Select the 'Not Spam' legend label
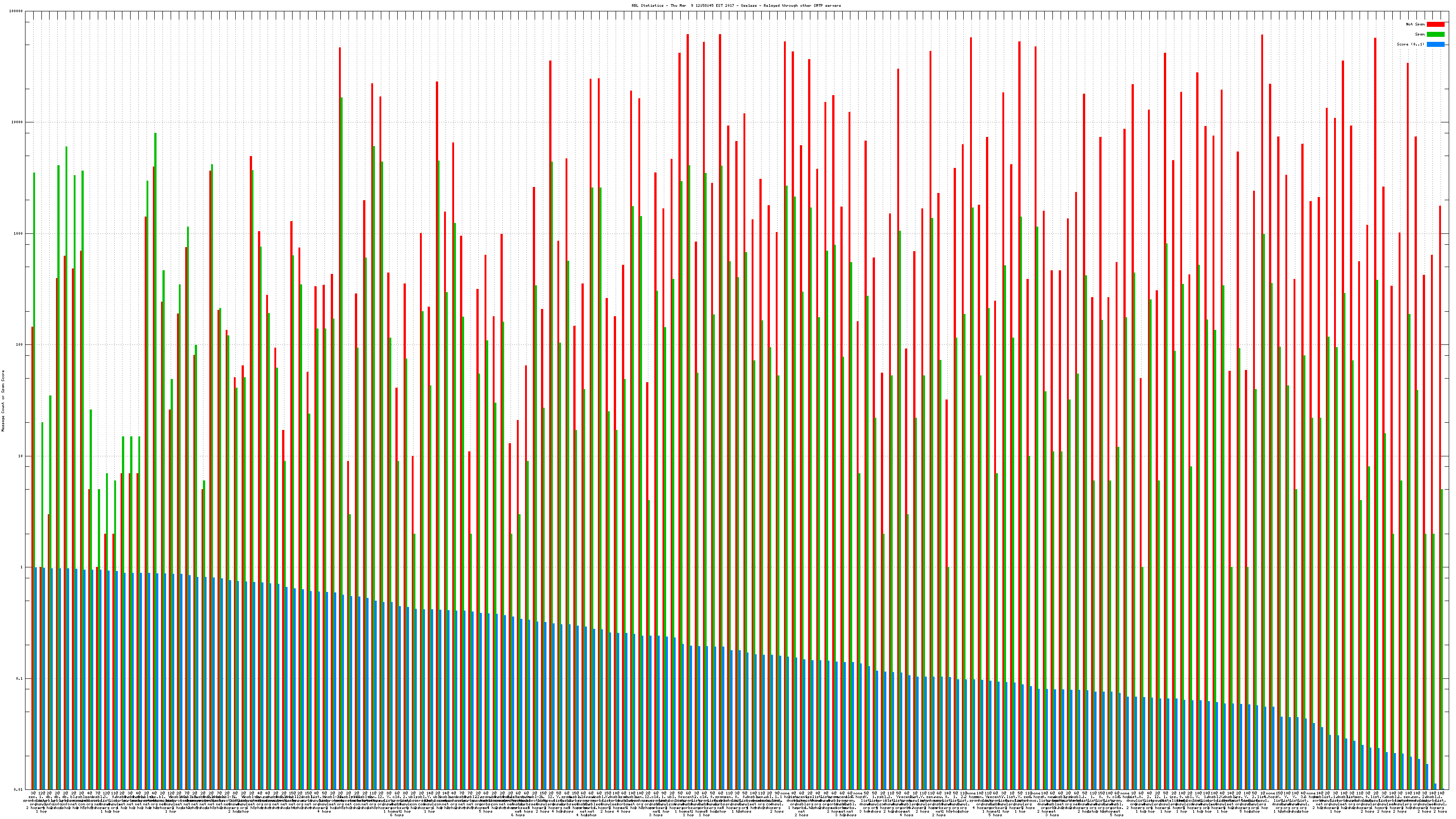This screenshot has height=819, width=1456. click(1416, 24)
